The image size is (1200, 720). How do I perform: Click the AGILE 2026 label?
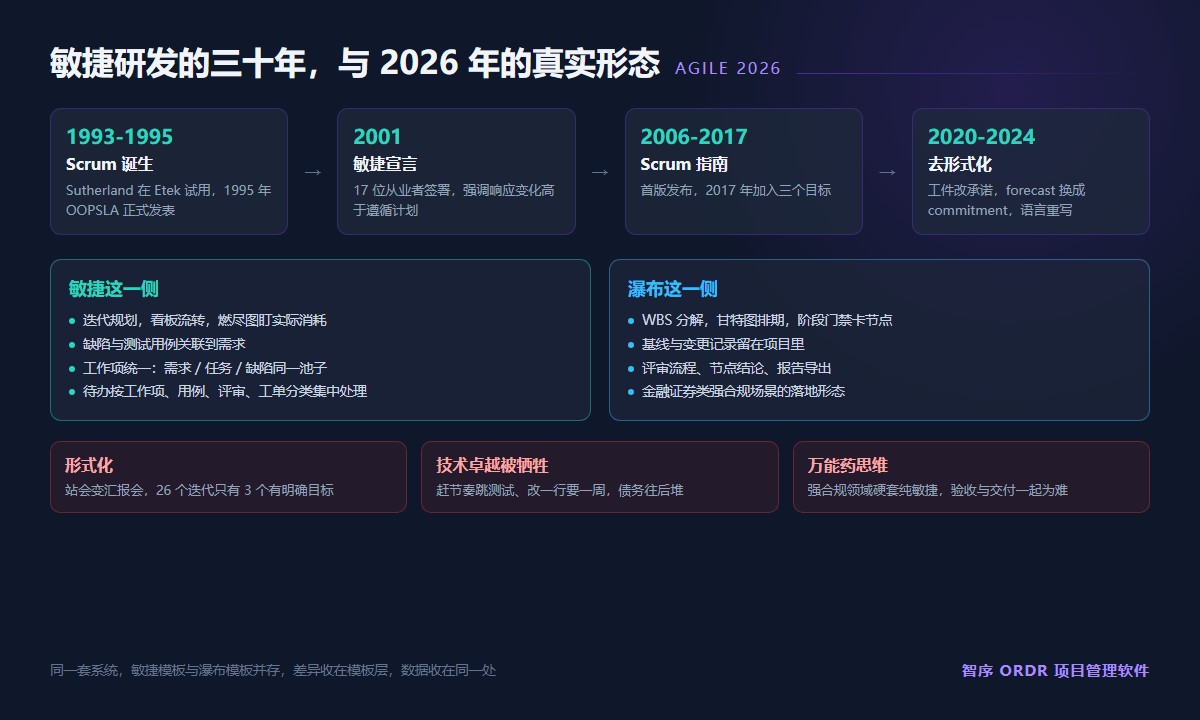[x=728, y=69]
